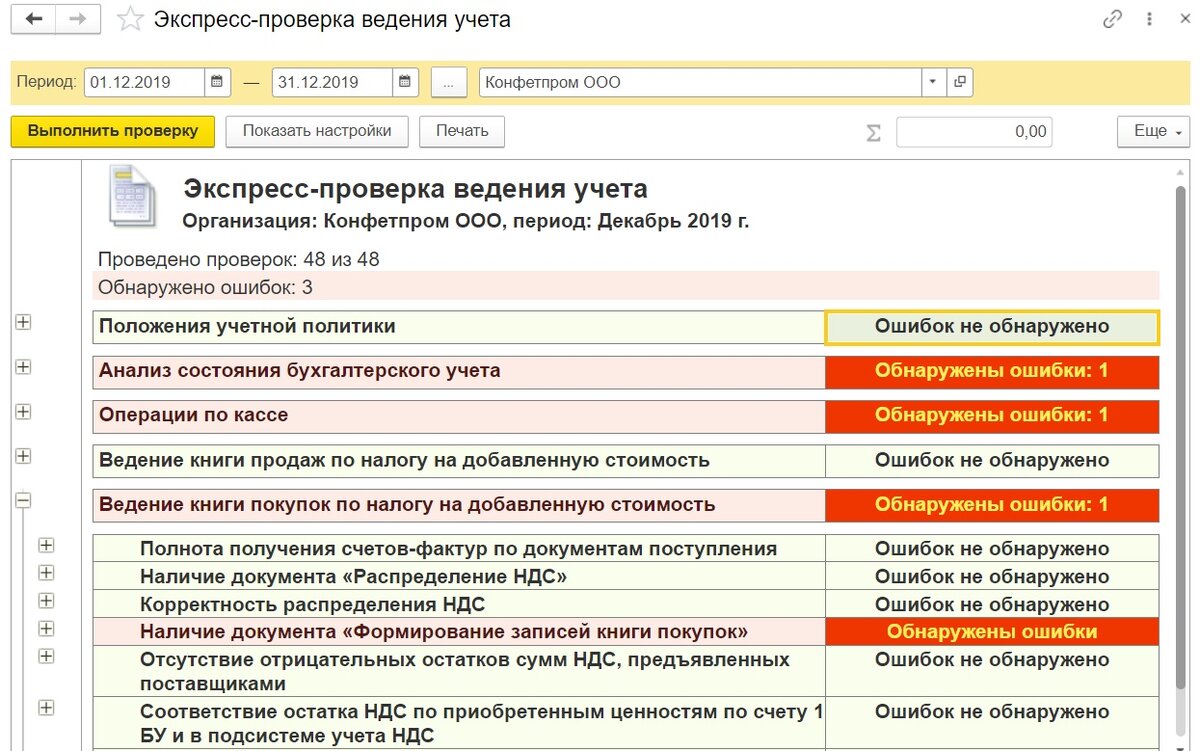Screen dimensions: 1200x751
Task: Select Отсутствие отрицательных остатков сумм НДС text
Action: (x=465, y=672)
